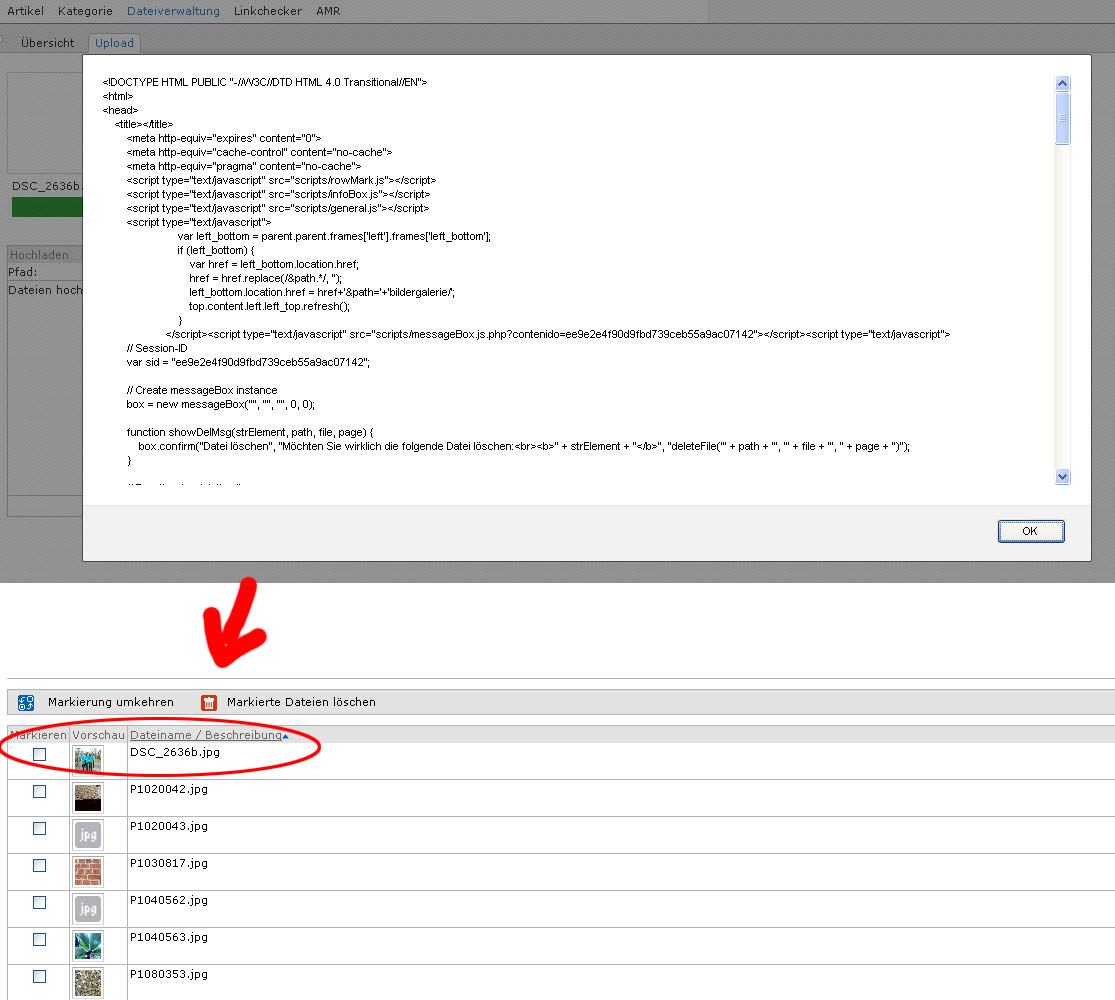Open the Dateiverwaltung menu

click(x=173, y=11)
